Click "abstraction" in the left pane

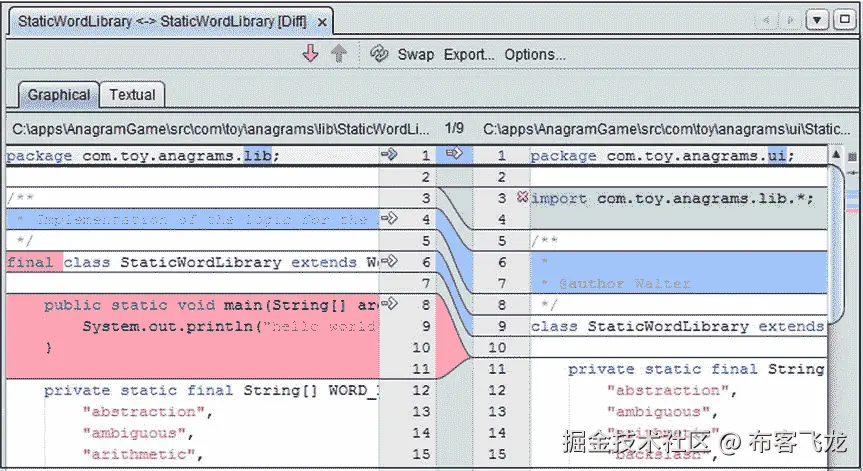[143, 412]
